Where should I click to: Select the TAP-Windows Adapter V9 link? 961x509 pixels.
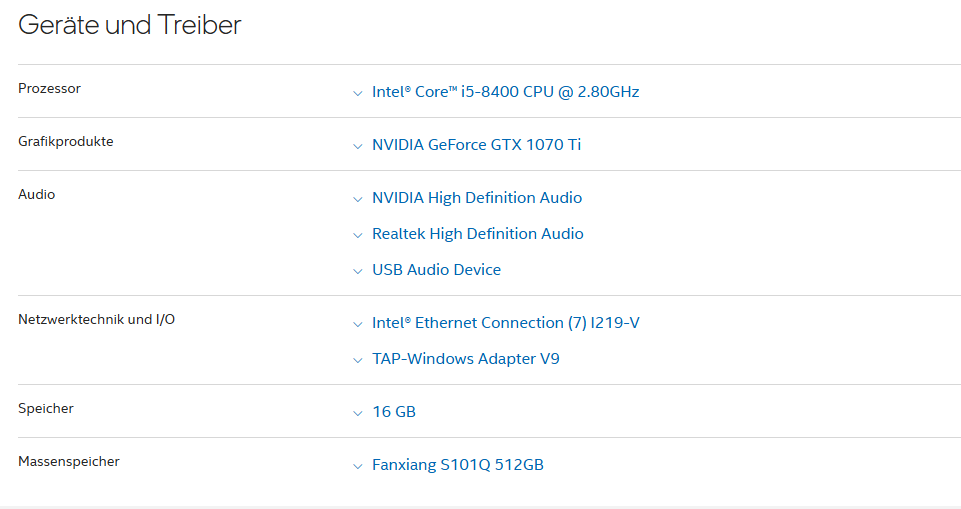pos(466,359)
